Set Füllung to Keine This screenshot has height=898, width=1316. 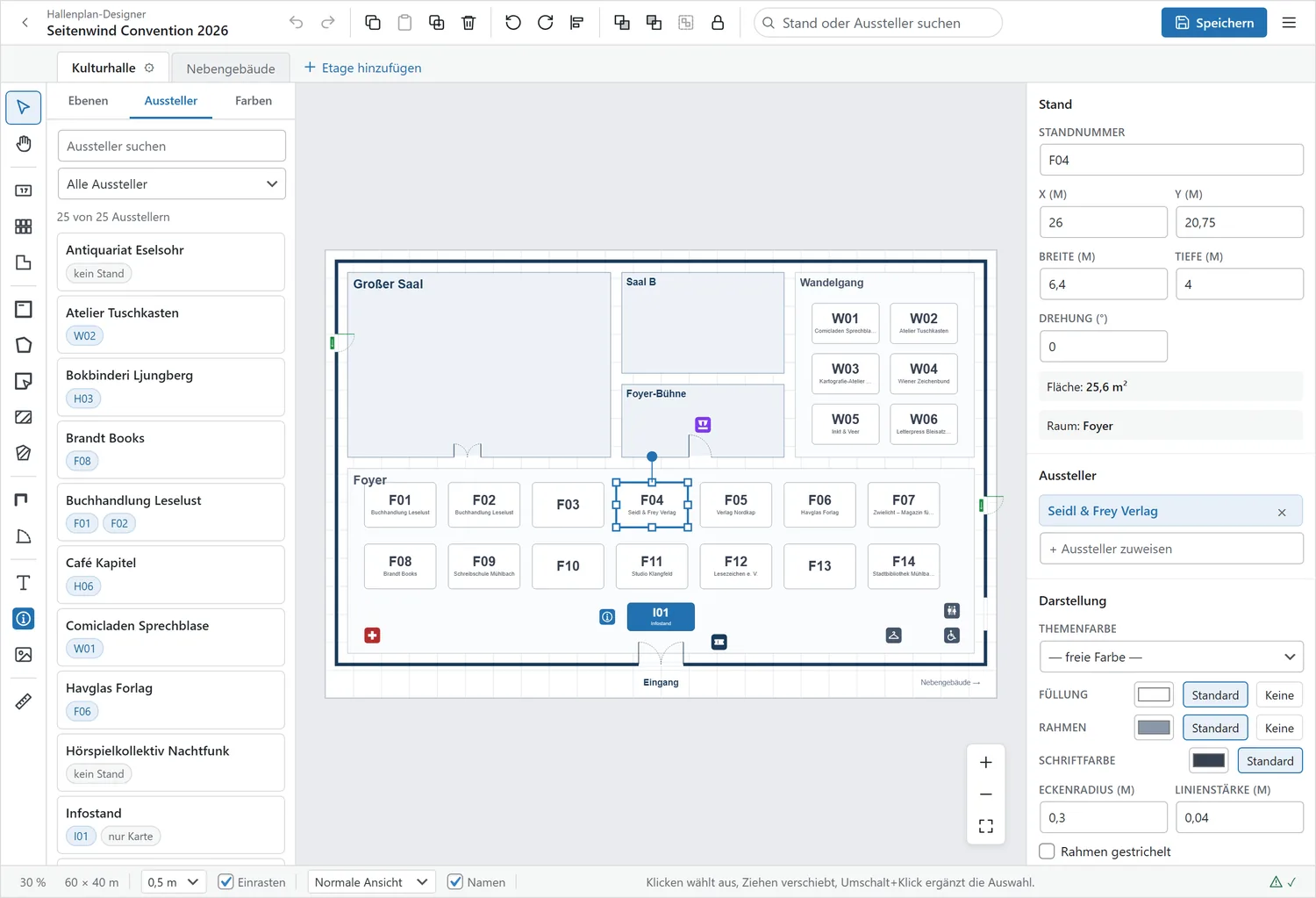1279,695
